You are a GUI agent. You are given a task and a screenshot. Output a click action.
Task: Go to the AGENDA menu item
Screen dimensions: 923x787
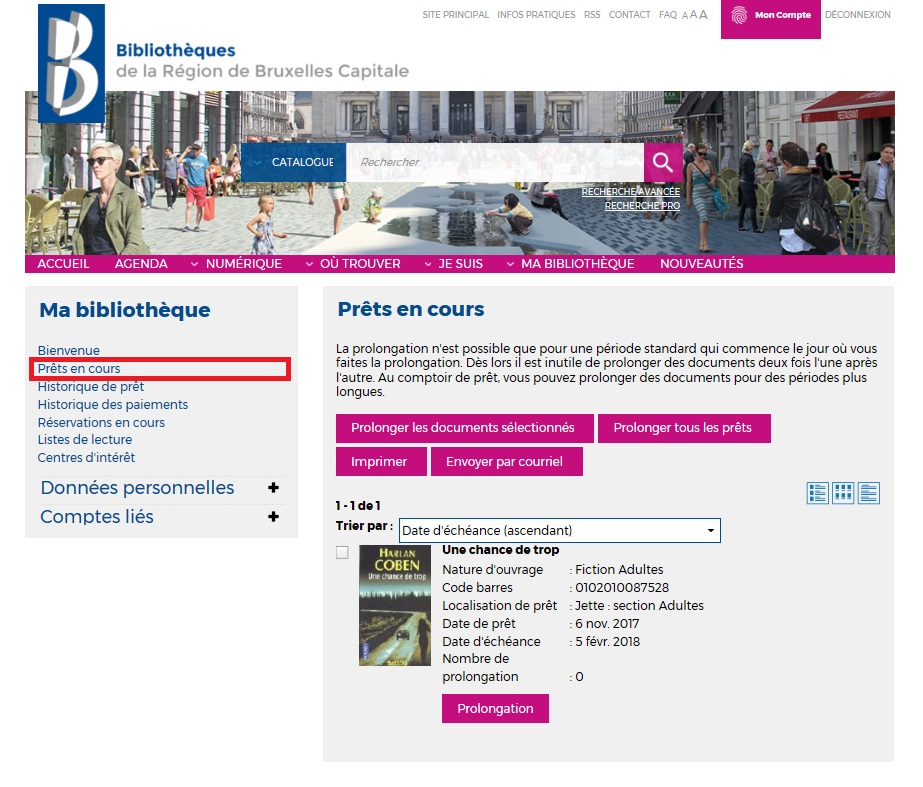click(x=141, y=264)
